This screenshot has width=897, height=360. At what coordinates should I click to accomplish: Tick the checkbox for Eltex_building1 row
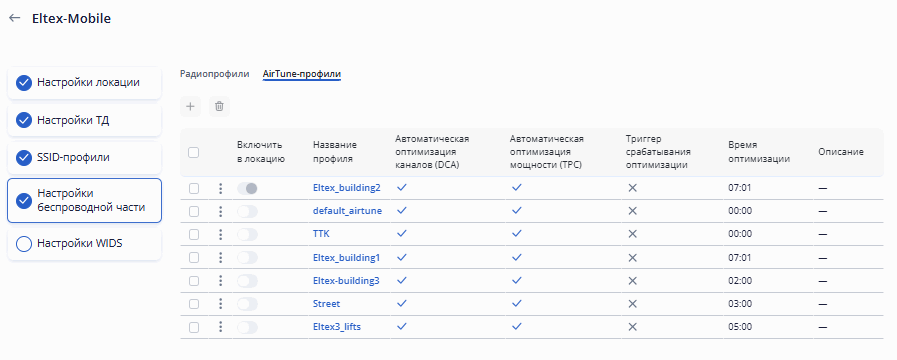[x=194, y=258]
